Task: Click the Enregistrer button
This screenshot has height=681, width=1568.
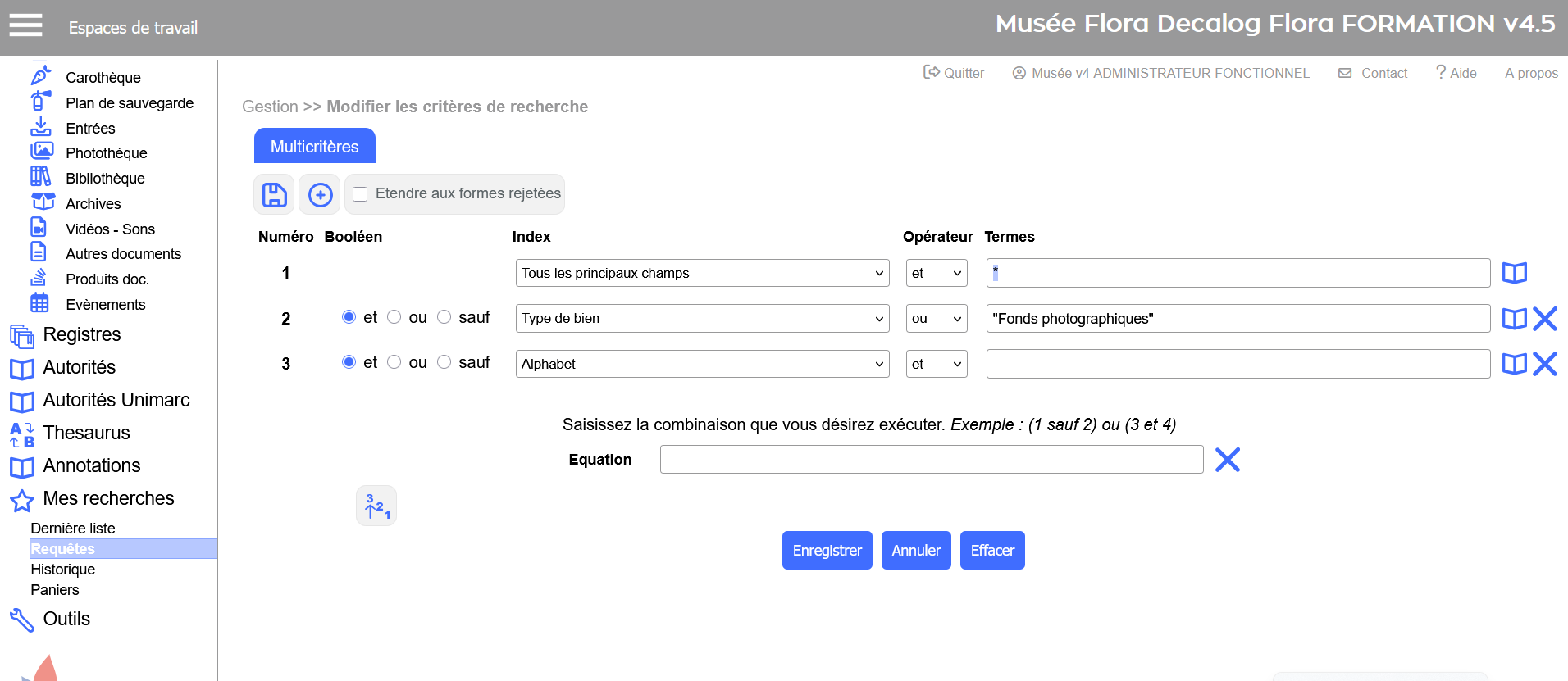Action: point(827,551)
